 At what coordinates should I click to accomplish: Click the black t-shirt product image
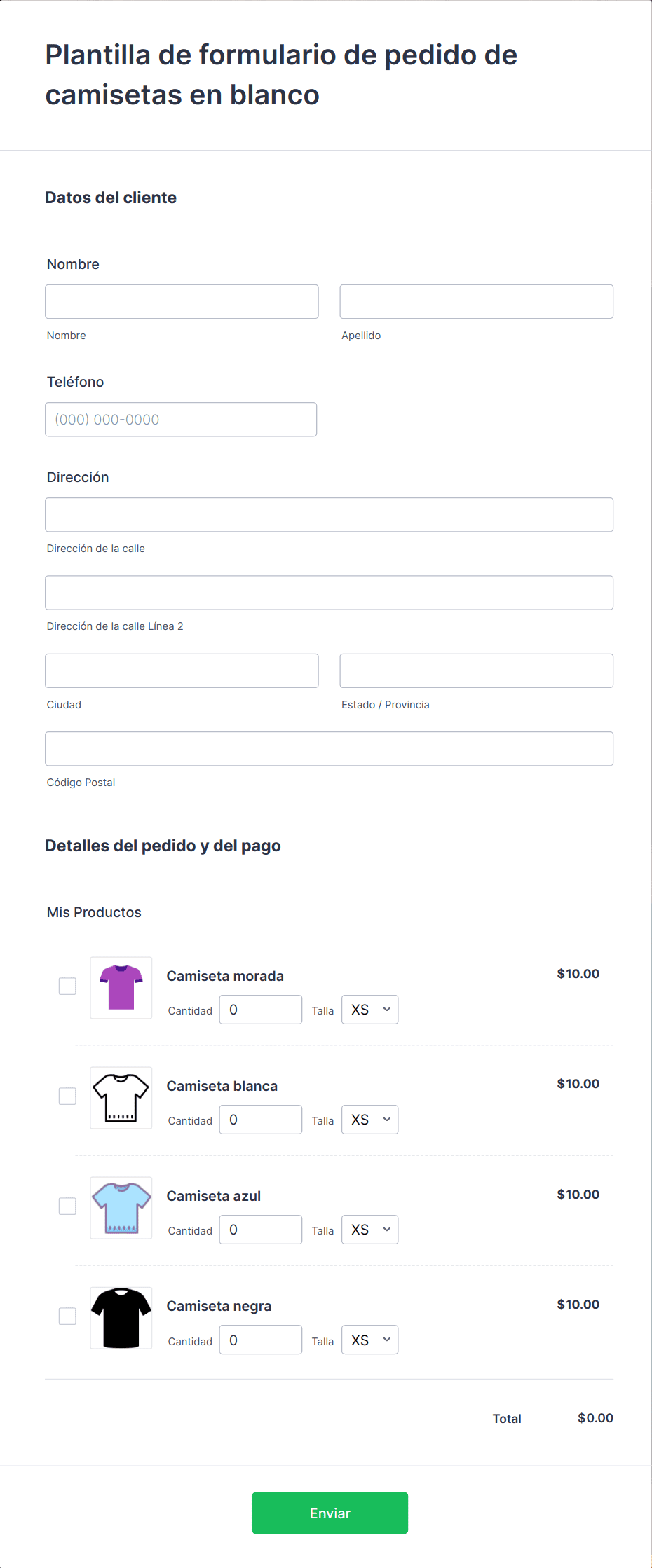click(x=121, y=1317)
